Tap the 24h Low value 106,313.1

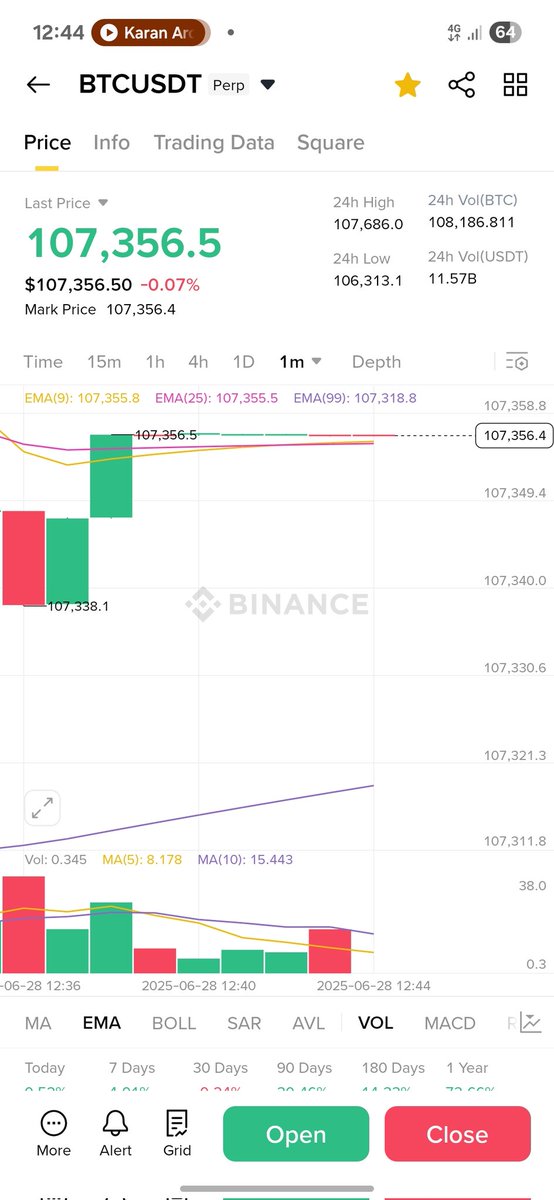[368, 280]
